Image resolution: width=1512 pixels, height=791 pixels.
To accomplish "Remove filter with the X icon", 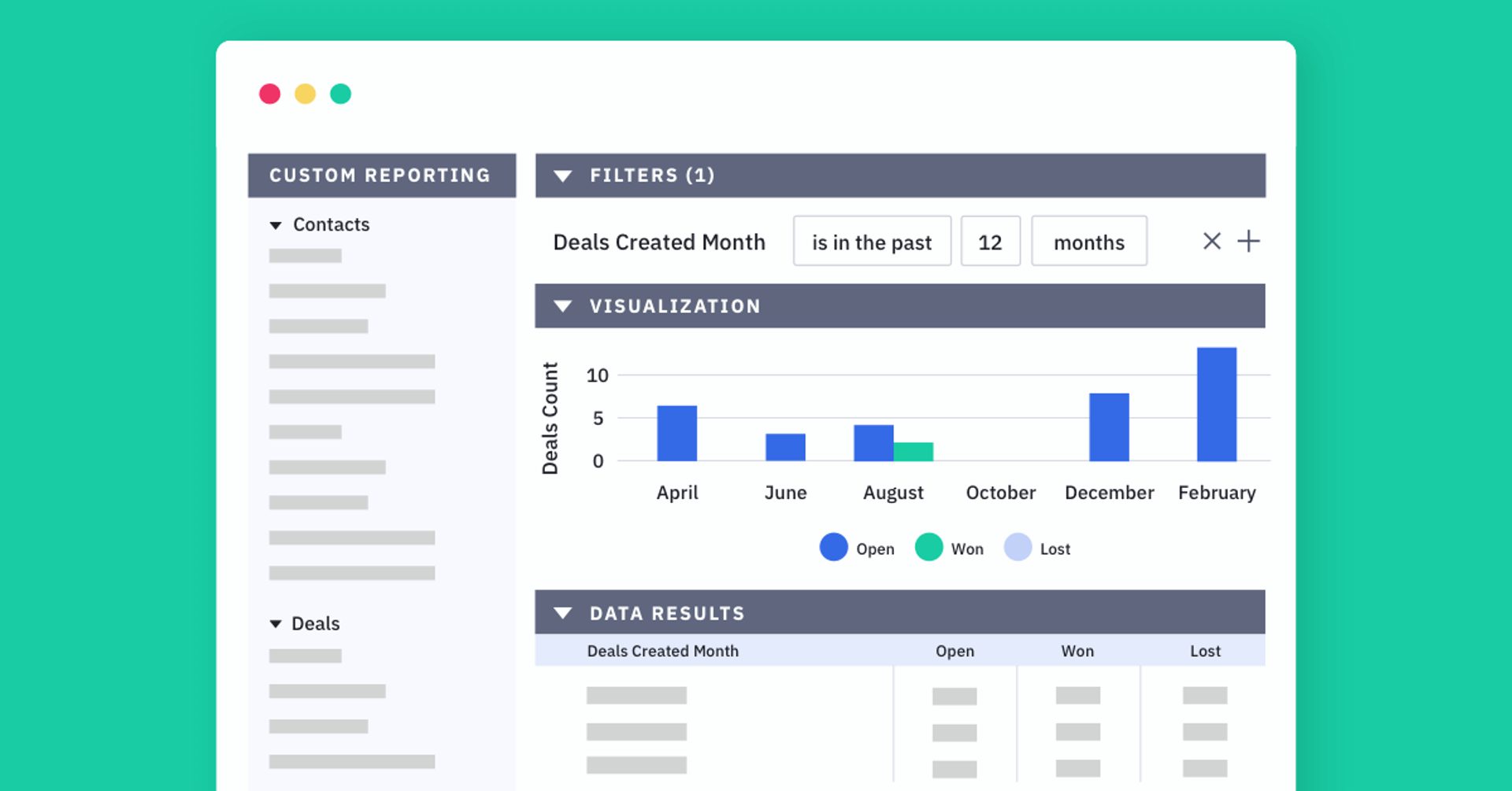I will (x=1212, y=241).
